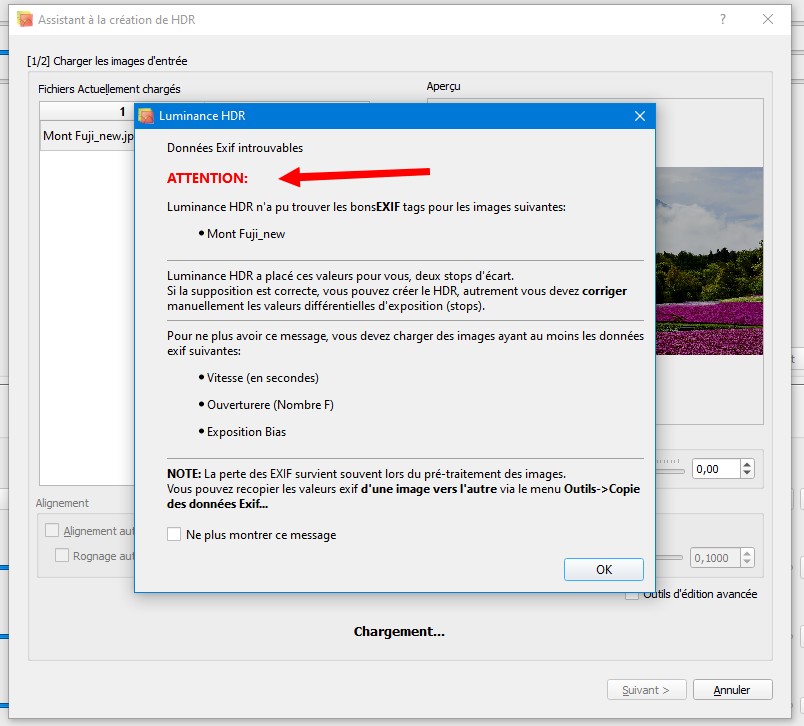Select Mont Fuji_new.jpg row in file list
Image resolution: width=804 pixels, height=726 pixels.
coord(88,136)
